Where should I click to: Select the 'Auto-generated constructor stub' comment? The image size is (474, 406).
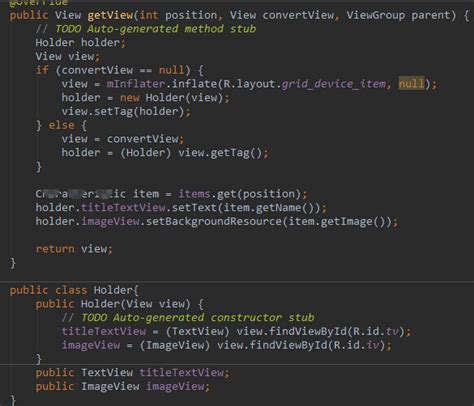click(214, 318)
